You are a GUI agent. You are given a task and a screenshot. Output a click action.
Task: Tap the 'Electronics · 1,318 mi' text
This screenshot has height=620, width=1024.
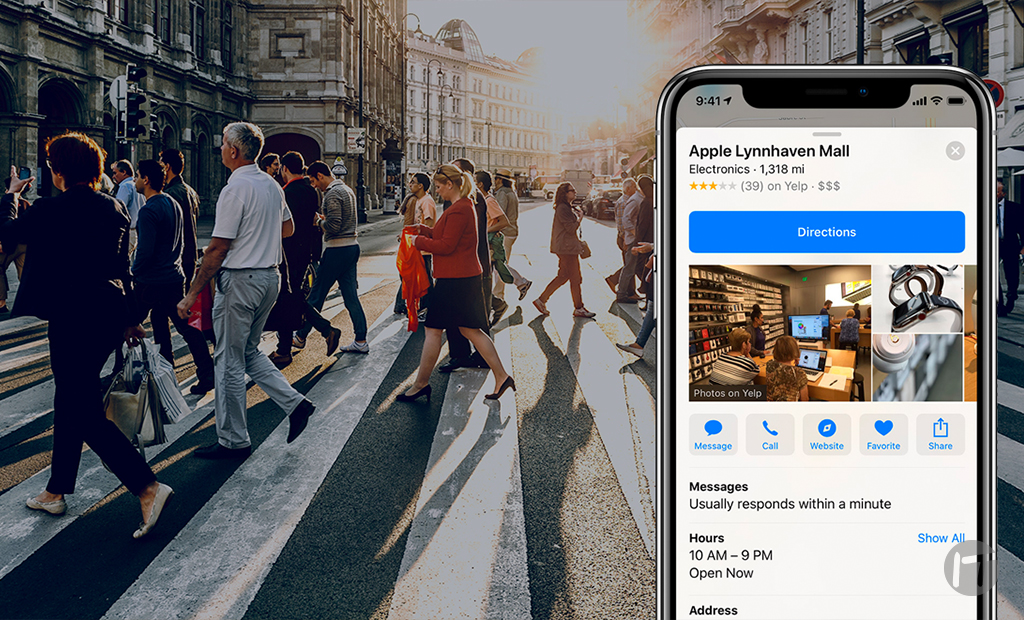[746, 169]
